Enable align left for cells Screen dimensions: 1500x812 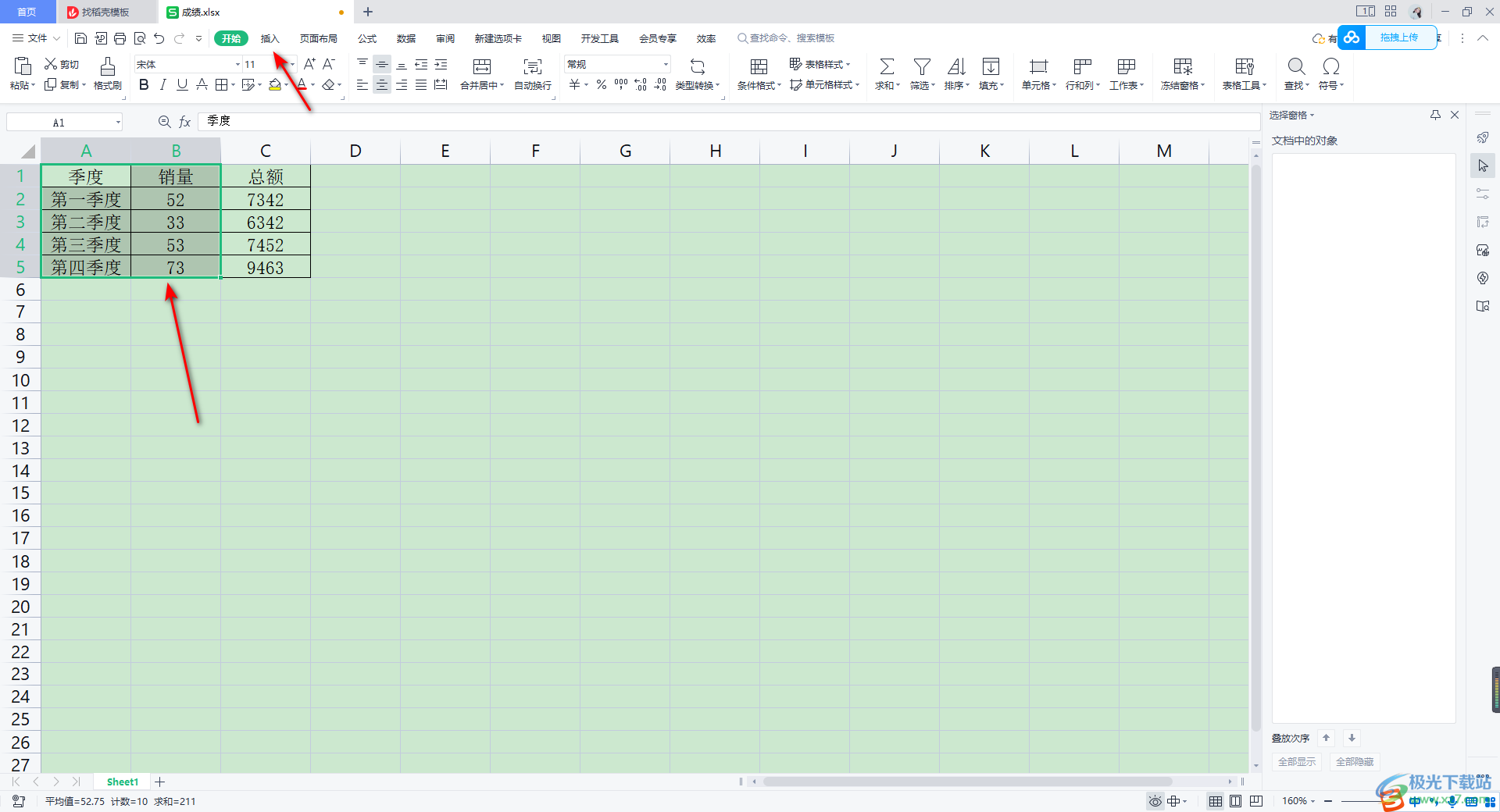[x=362, y=84]
